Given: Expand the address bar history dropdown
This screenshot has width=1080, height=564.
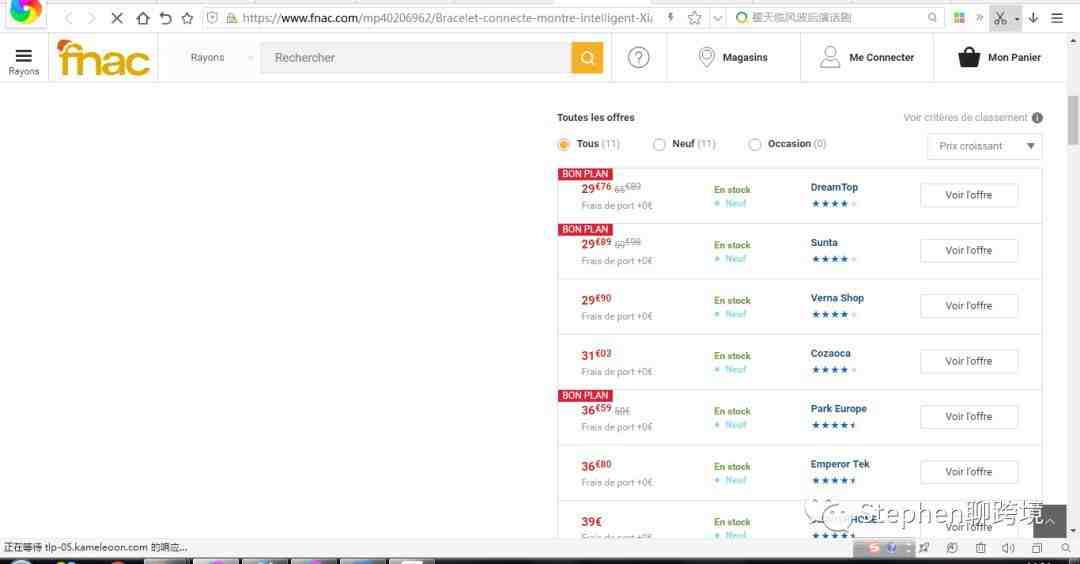Looking at the screenshot, I should [x=718, y=18].
